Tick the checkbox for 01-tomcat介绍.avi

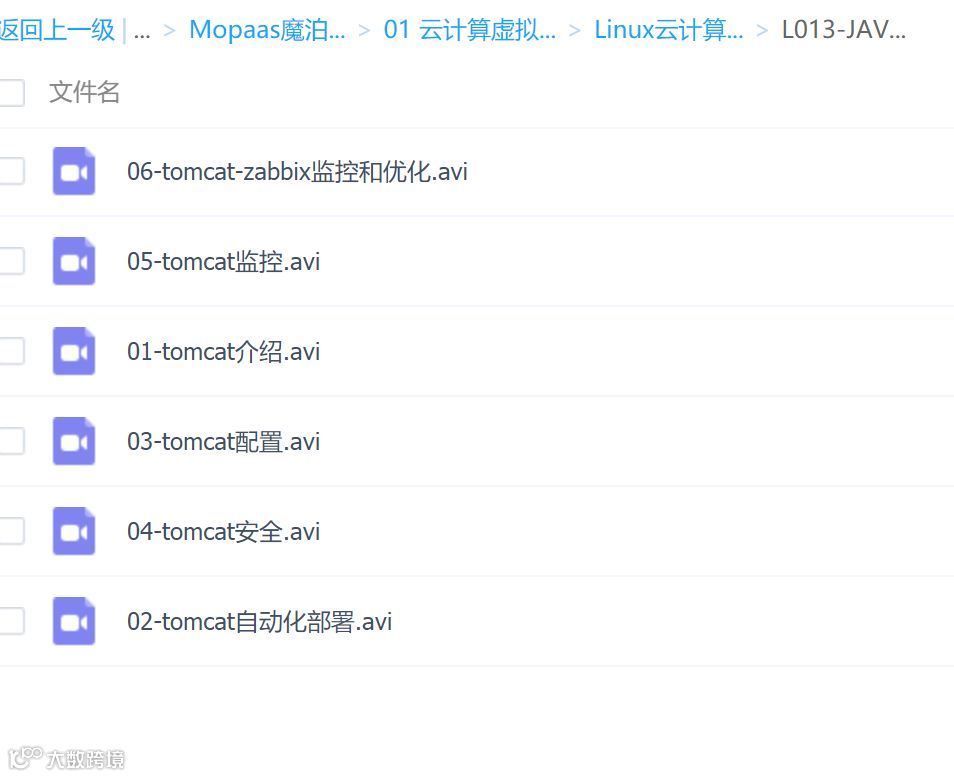[12, 351]
